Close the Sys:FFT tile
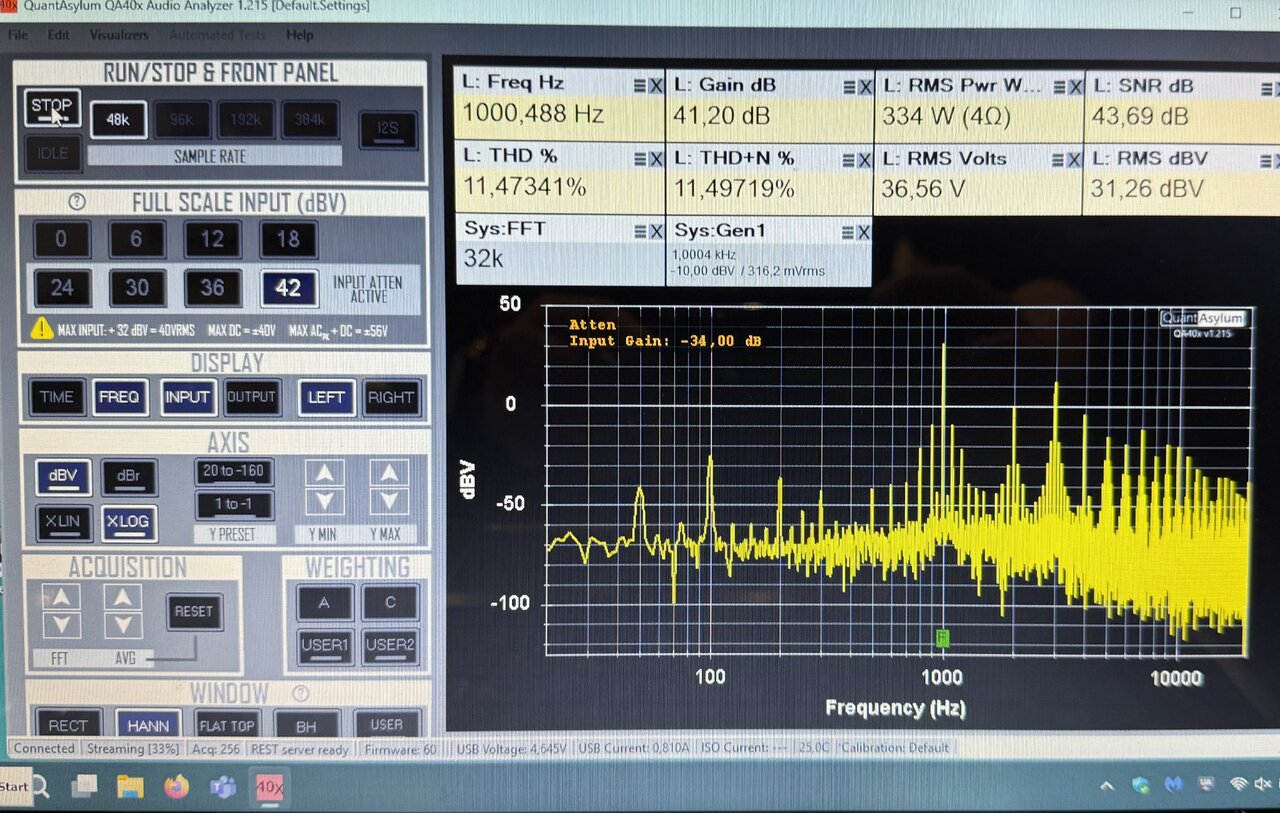This screenshot has height=813, width=1280. 655,232
